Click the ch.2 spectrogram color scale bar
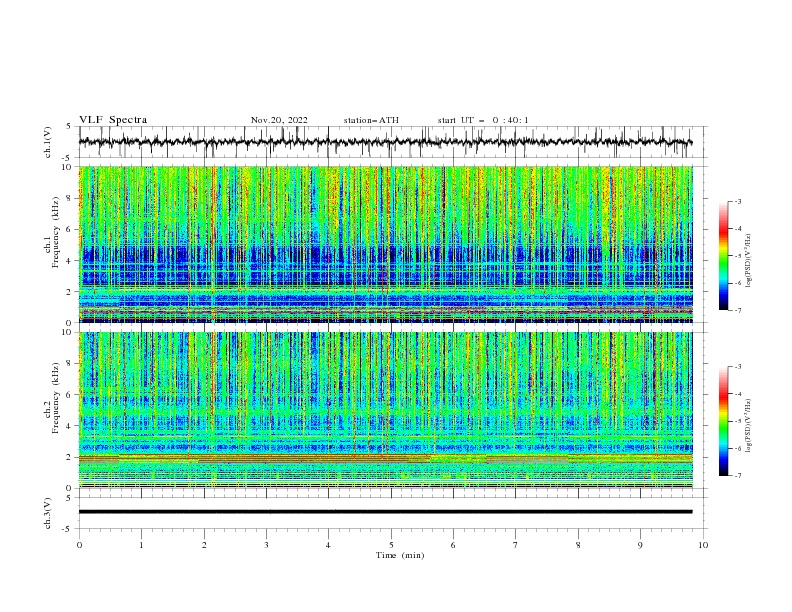The width and height of the screenshot is (792, 612). (x=723, y=421)
